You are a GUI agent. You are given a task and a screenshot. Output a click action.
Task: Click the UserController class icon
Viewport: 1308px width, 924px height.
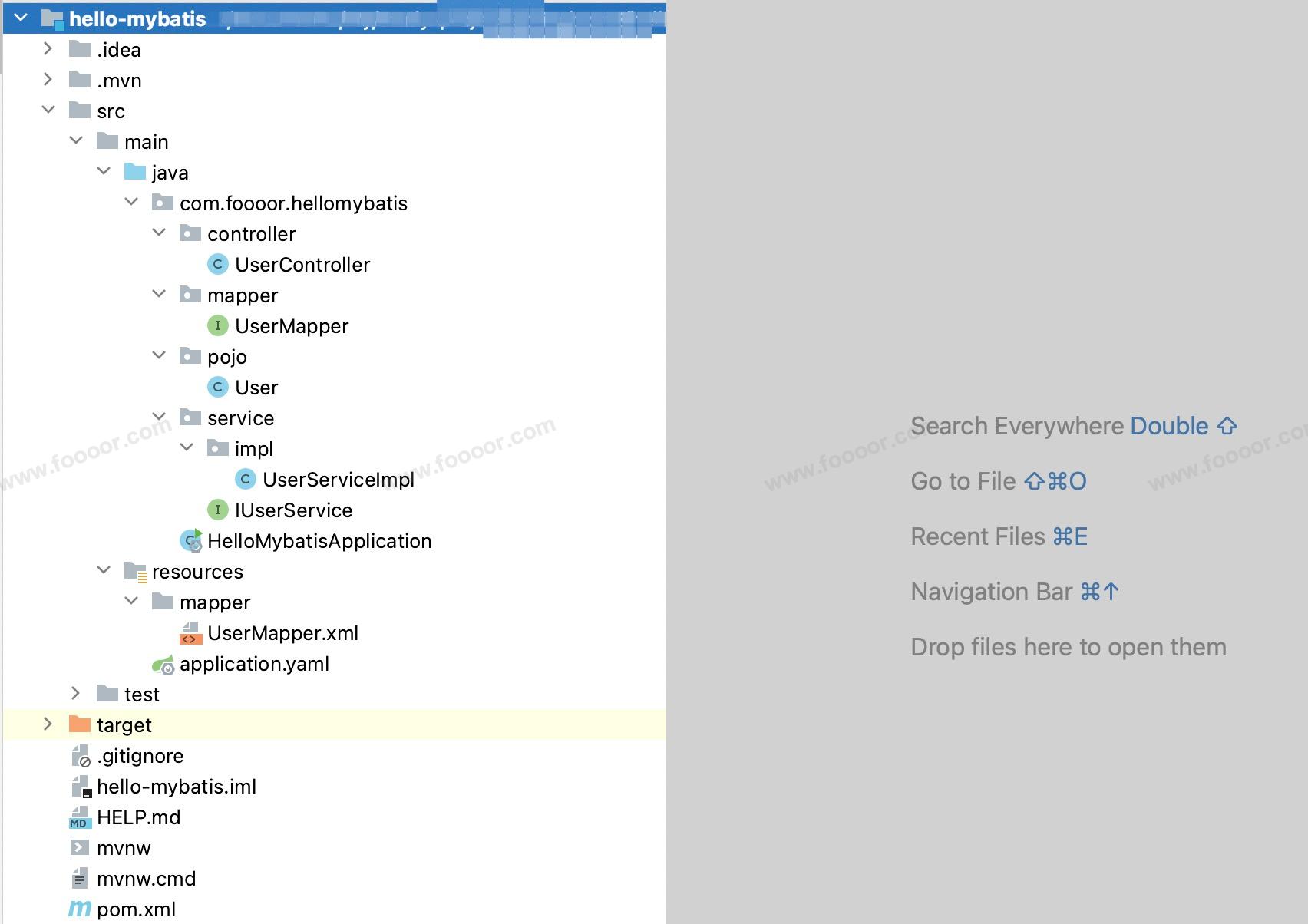[x=218, y=265]
